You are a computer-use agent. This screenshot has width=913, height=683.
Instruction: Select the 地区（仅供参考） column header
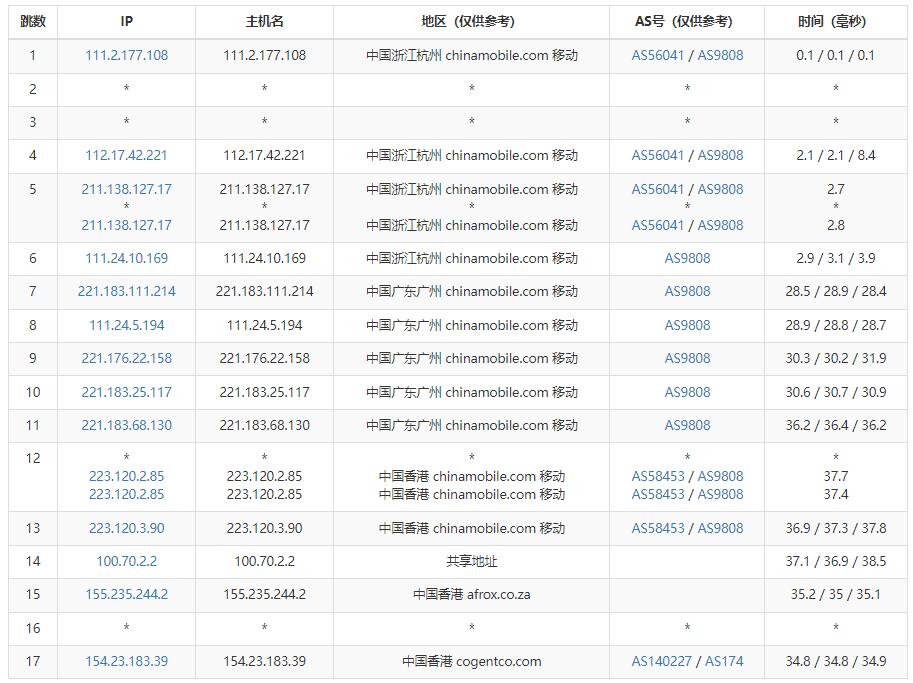pos(471,22)
